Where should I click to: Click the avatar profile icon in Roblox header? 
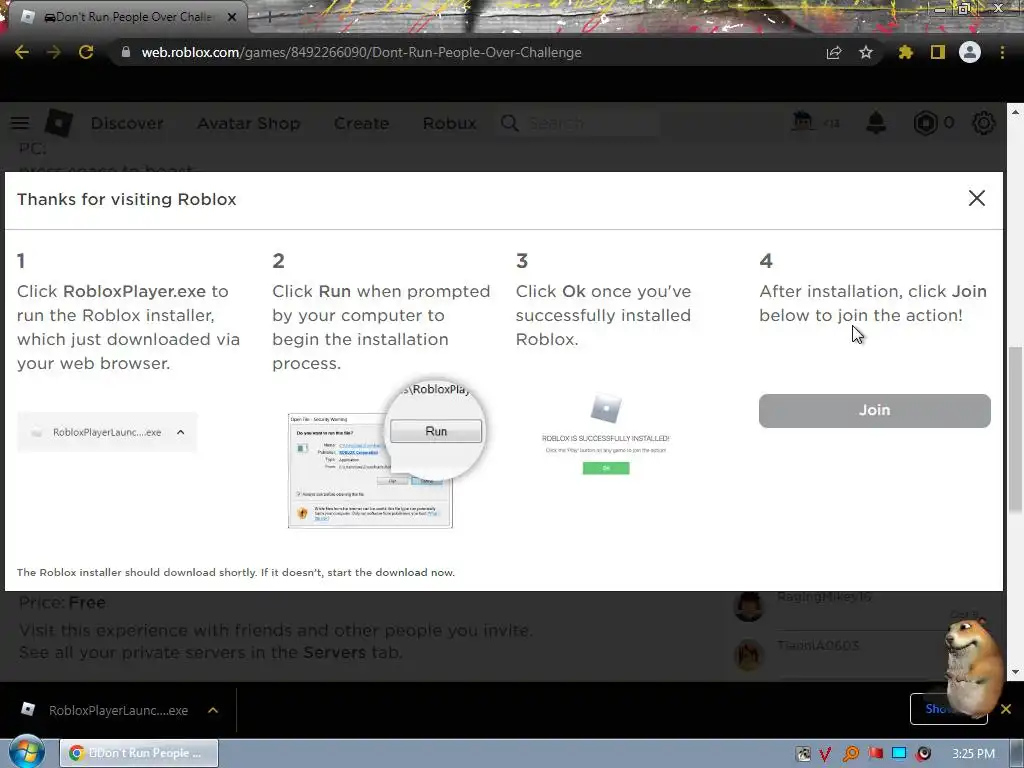click(803, 122)
